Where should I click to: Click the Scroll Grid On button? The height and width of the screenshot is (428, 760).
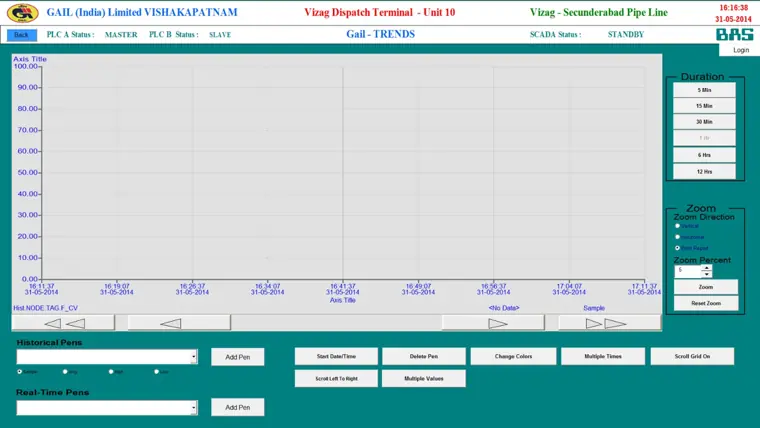point(692,356)
